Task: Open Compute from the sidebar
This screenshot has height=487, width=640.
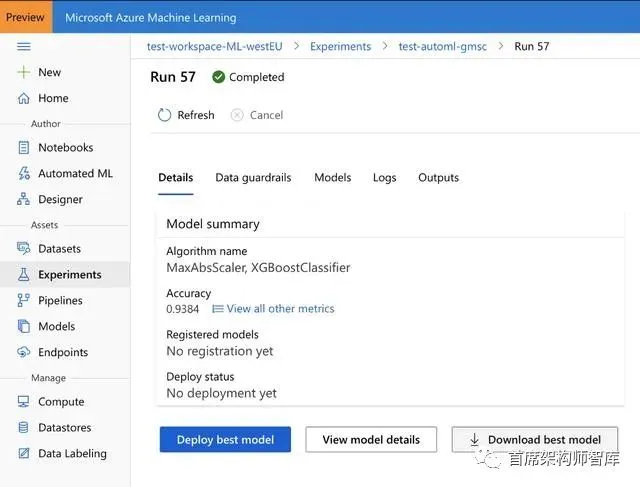Action: [x=61, y=402]
